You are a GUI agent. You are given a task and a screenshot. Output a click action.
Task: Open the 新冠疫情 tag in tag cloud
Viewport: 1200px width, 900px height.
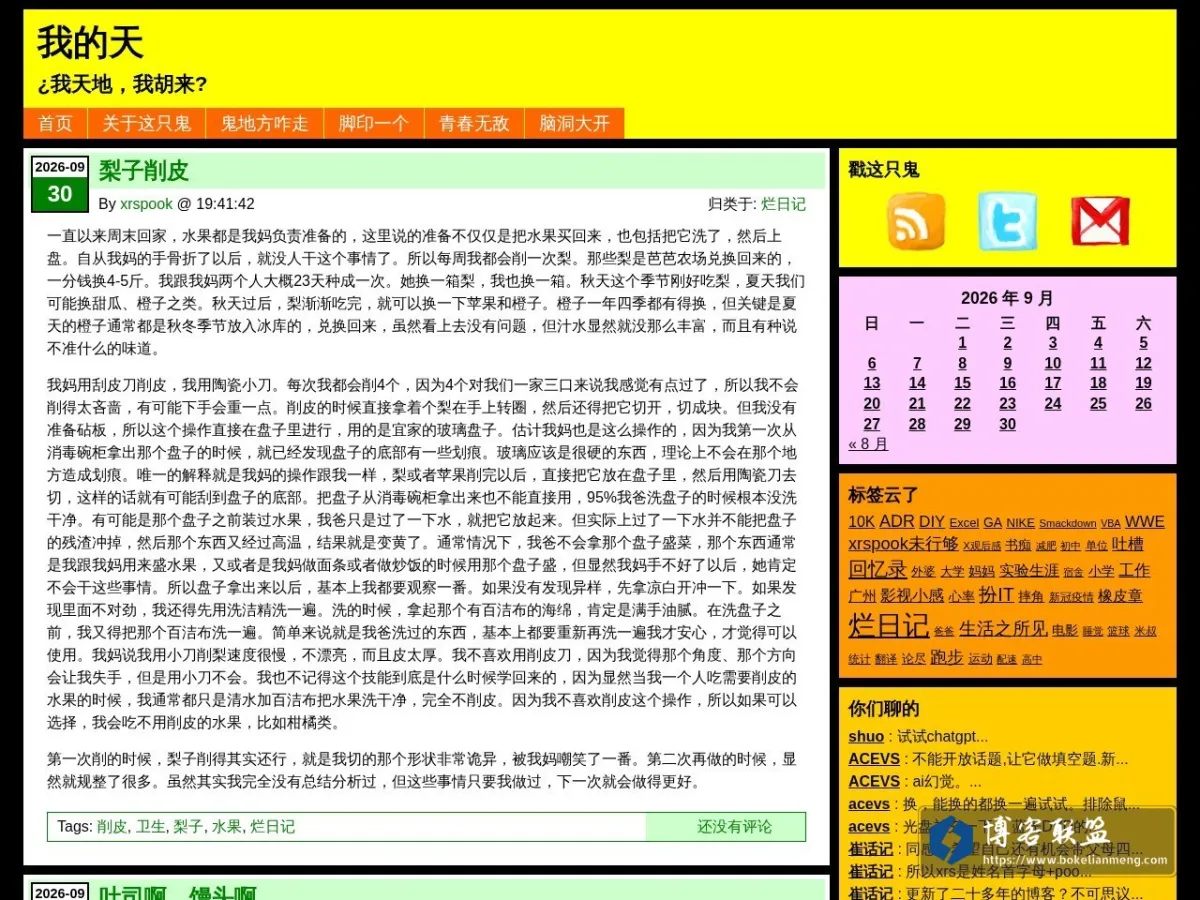[x=1071, y=597]
